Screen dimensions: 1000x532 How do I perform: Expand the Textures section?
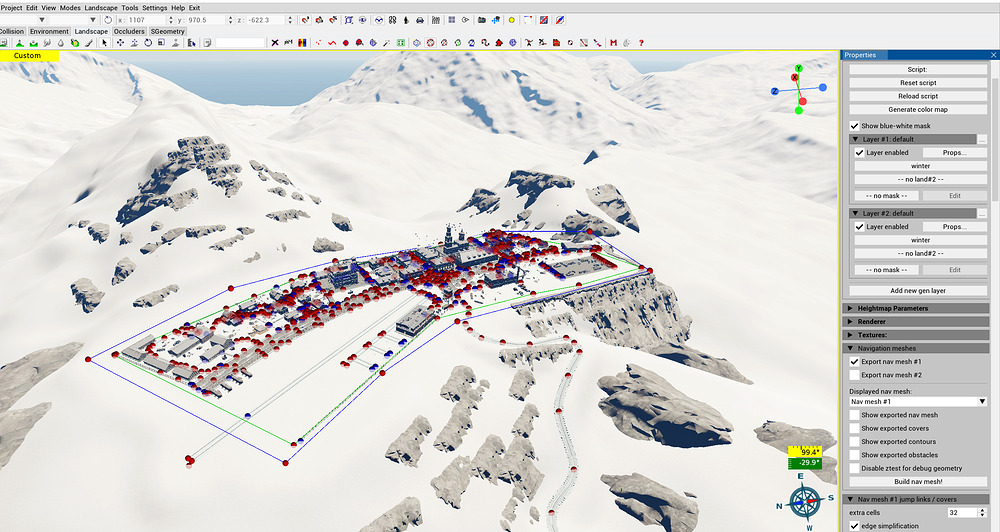(916, 335)
